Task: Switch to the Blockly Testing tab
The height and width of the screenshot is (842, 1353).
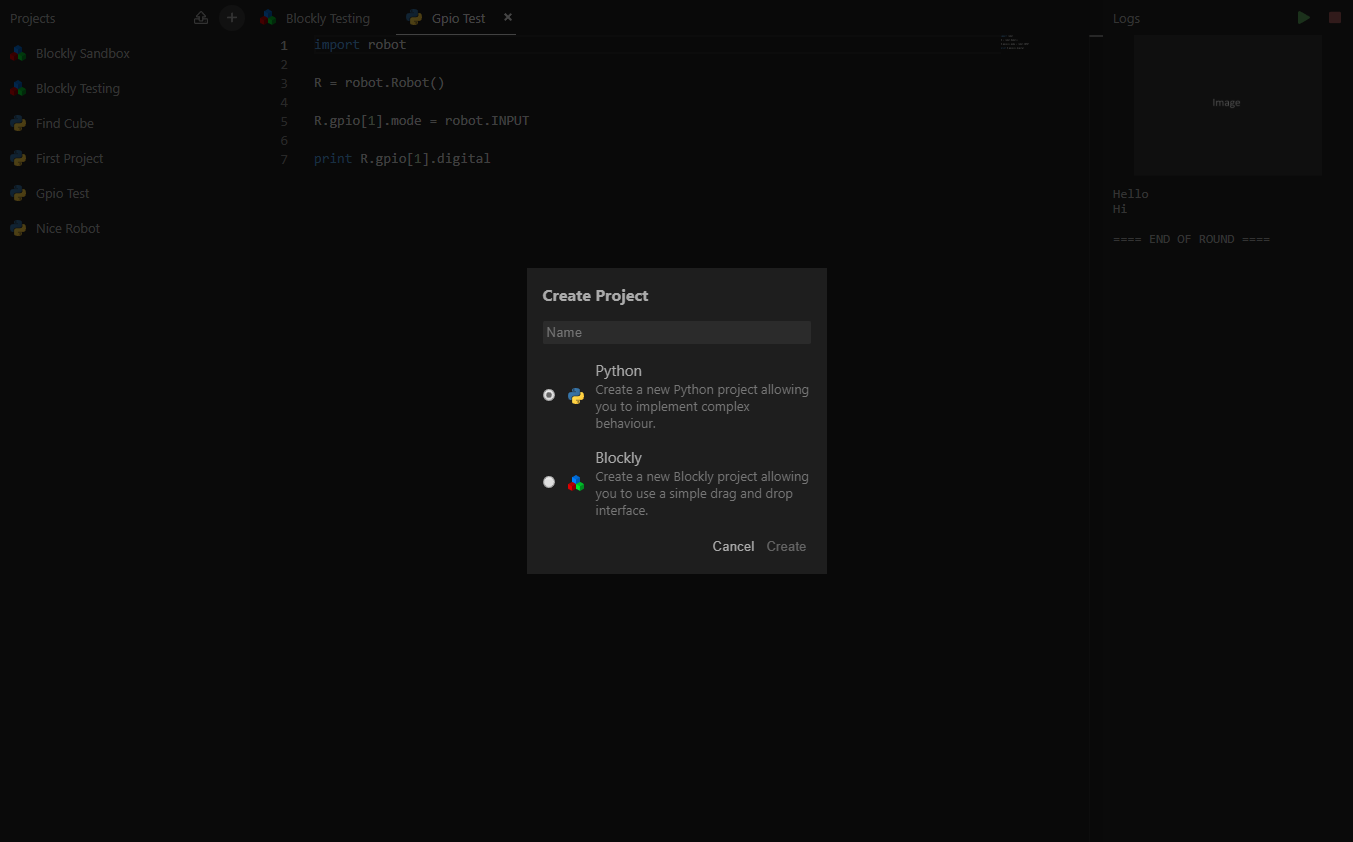Action: (326, 17)
